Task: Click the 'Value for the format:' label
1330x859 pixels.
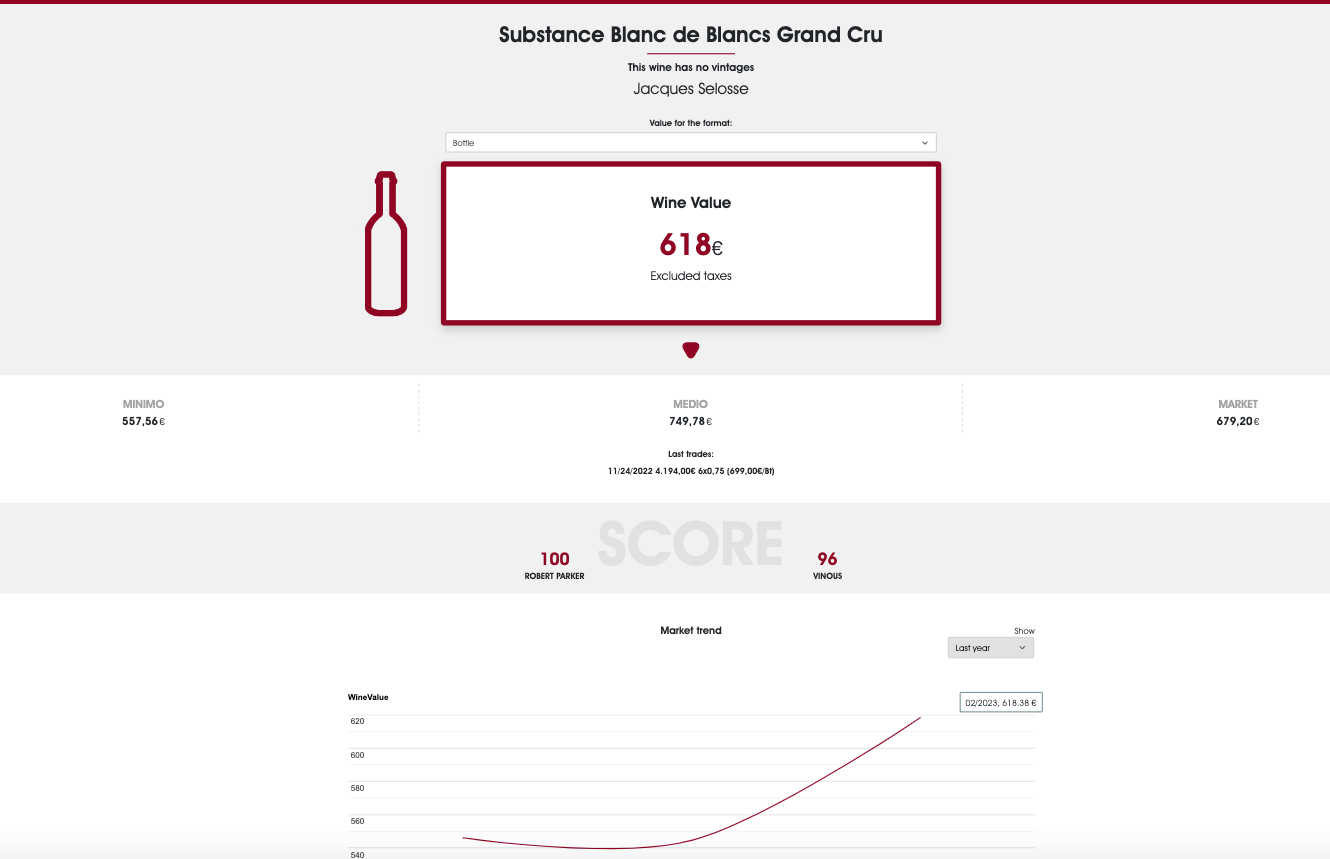Action: pos(691,123)
